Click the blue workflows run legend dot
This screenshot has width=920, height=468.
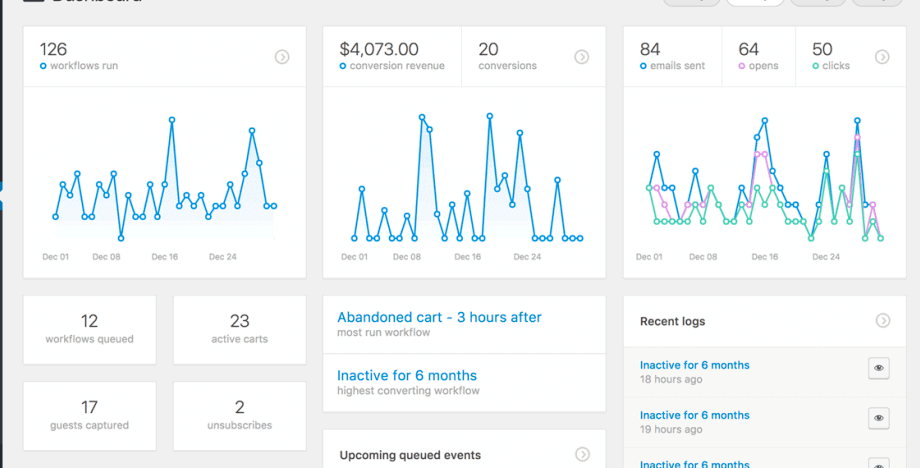(x=43, y=66)
